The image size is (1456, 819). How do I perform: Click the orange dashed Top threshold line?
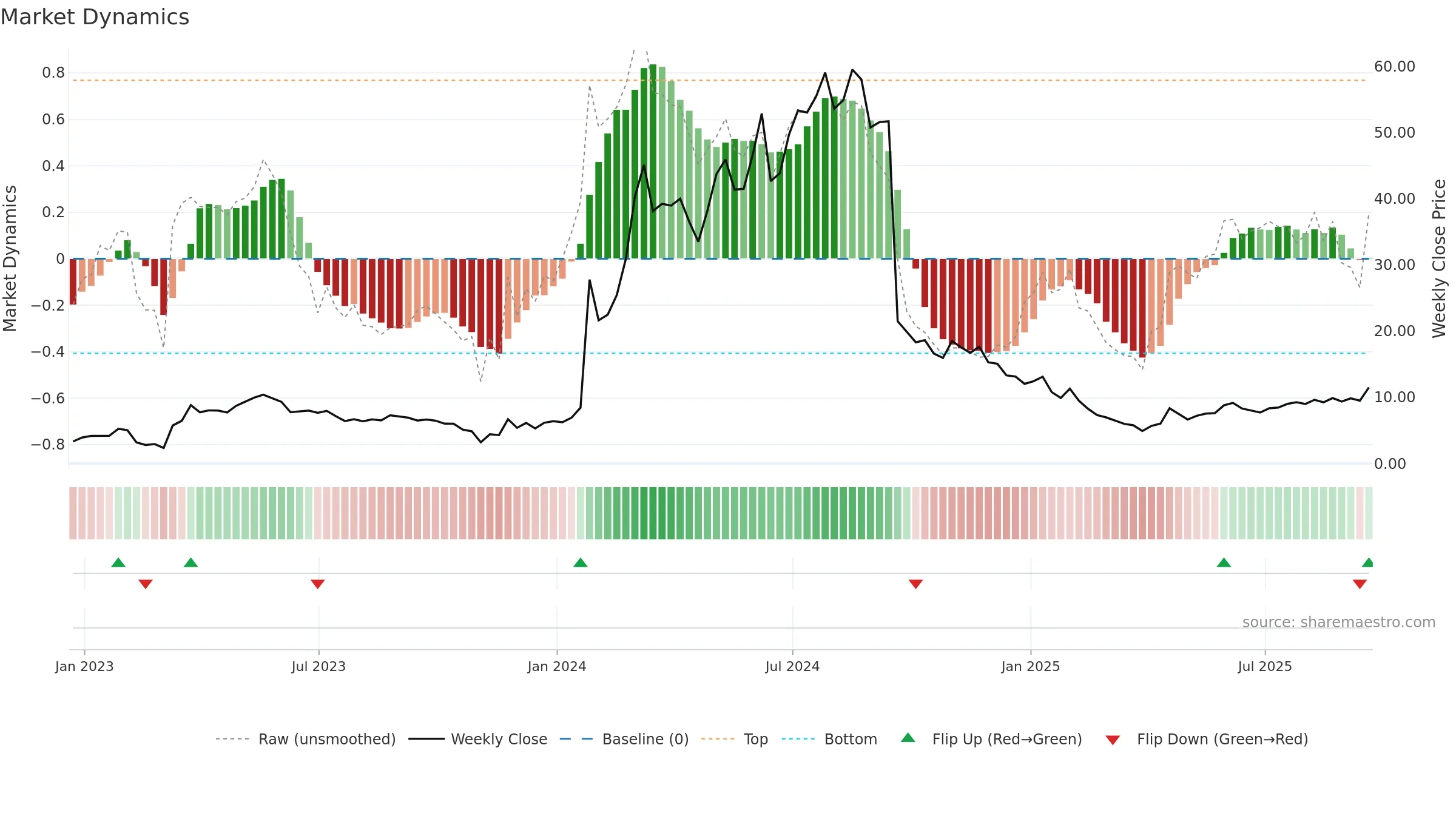719,80
